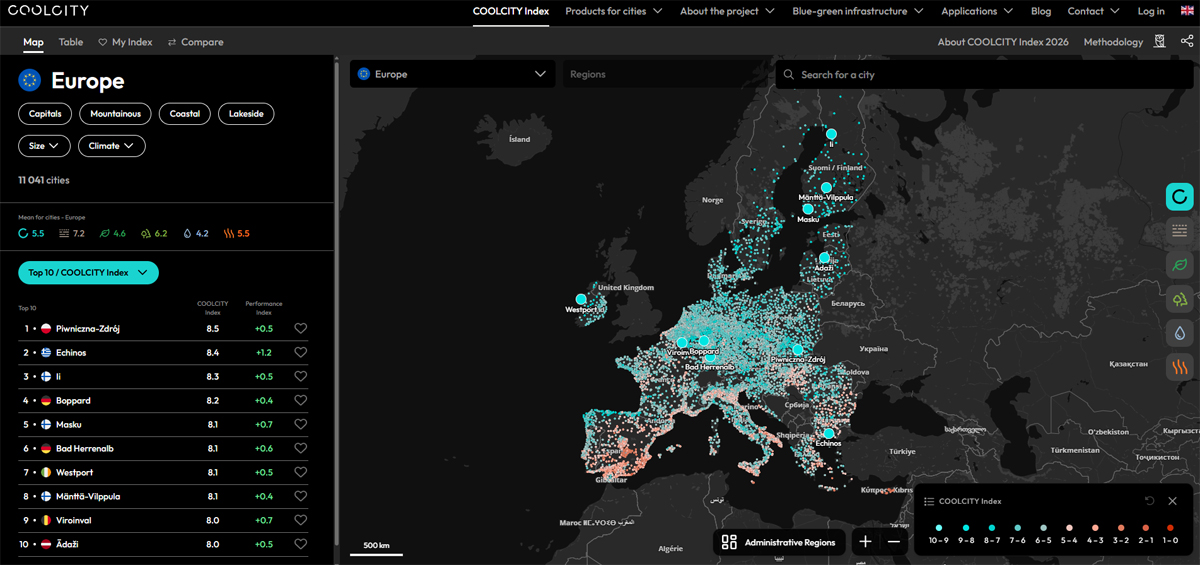Zoom out with the minus button

tap(894, 542)
